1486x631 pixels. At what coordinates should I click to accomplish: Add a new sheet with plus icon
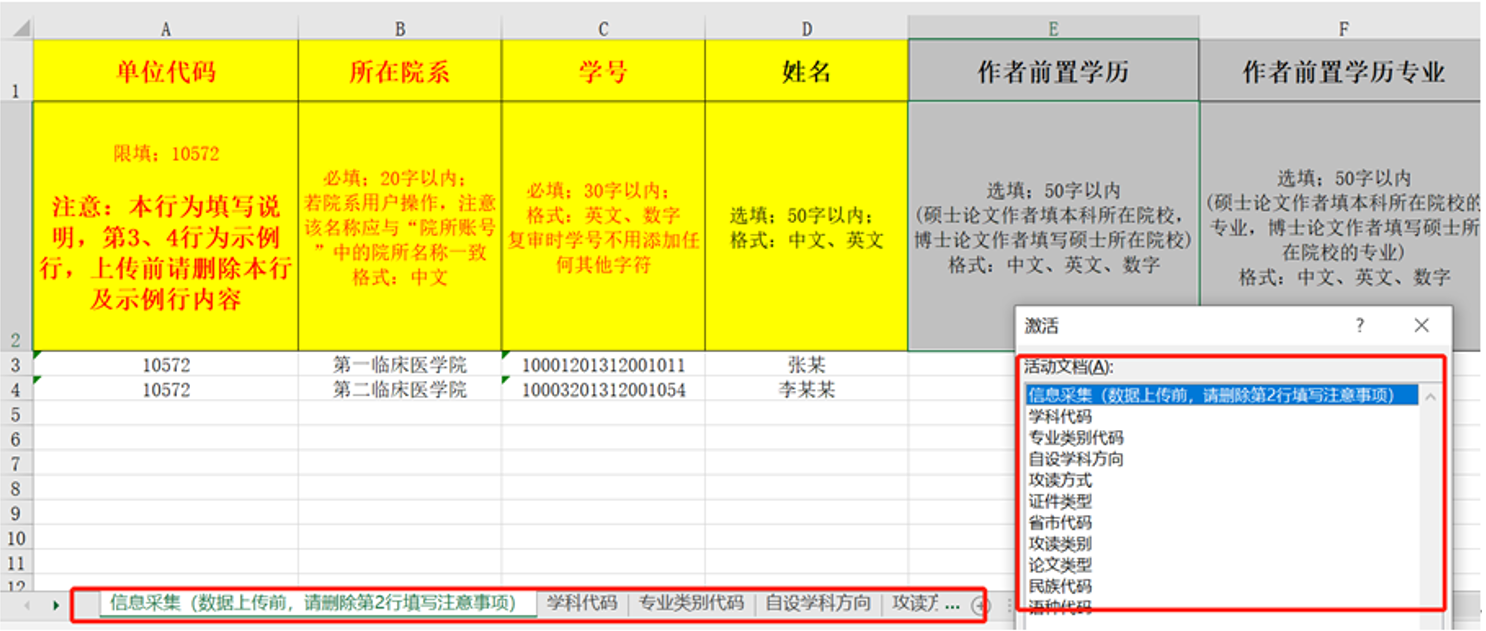(980, 604)
